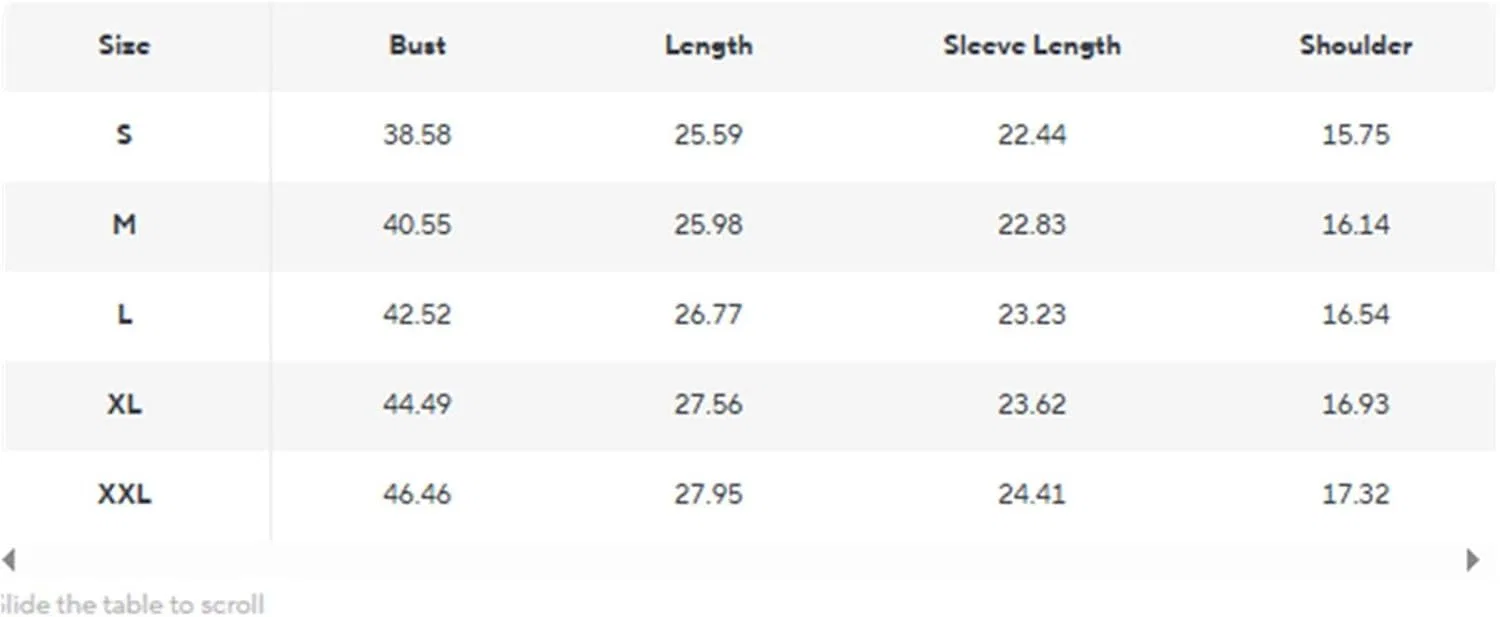Select the Sleeve Length column header

(1031, 46)
